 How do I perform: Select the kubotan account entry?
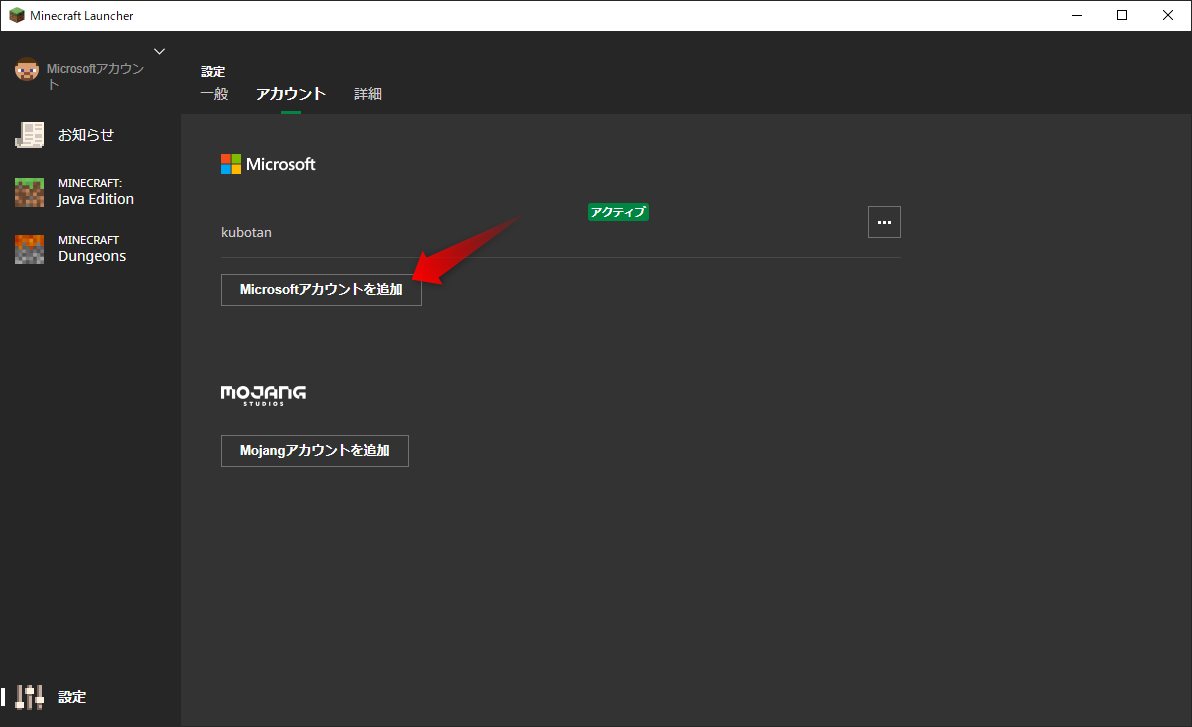246,232
